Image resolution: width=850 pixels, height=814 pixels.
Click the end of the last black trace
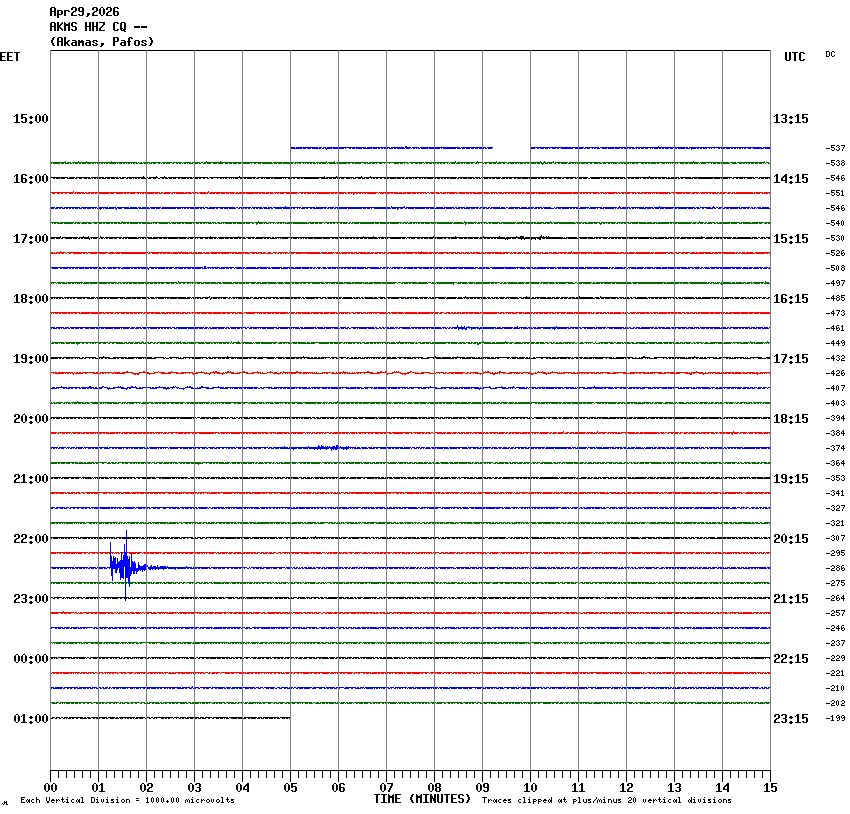[x=288, y=718]
